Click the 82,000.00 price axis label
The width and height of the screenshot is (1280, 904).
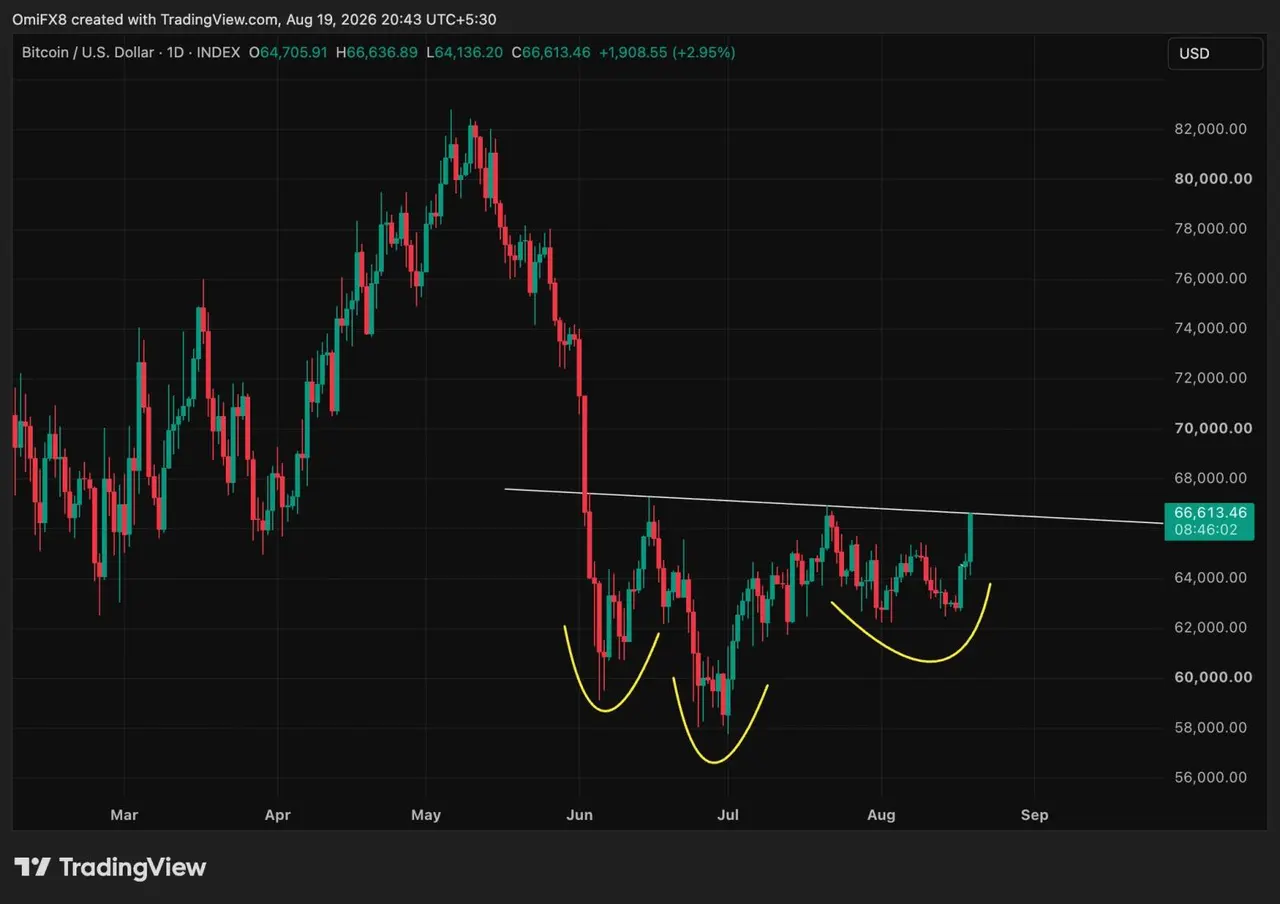point(1209,129)
